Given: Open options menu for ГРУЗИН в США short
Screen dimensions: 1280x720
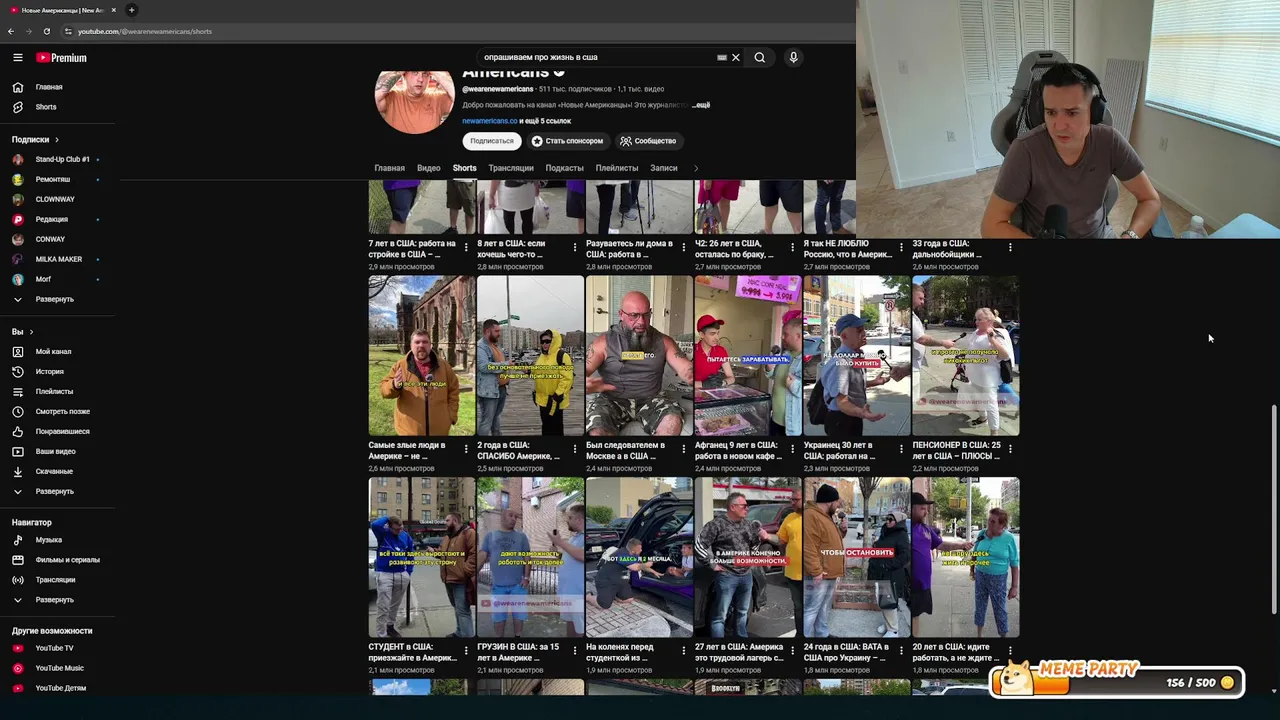Looking at the screenshot, I should (x=575, y=651).
